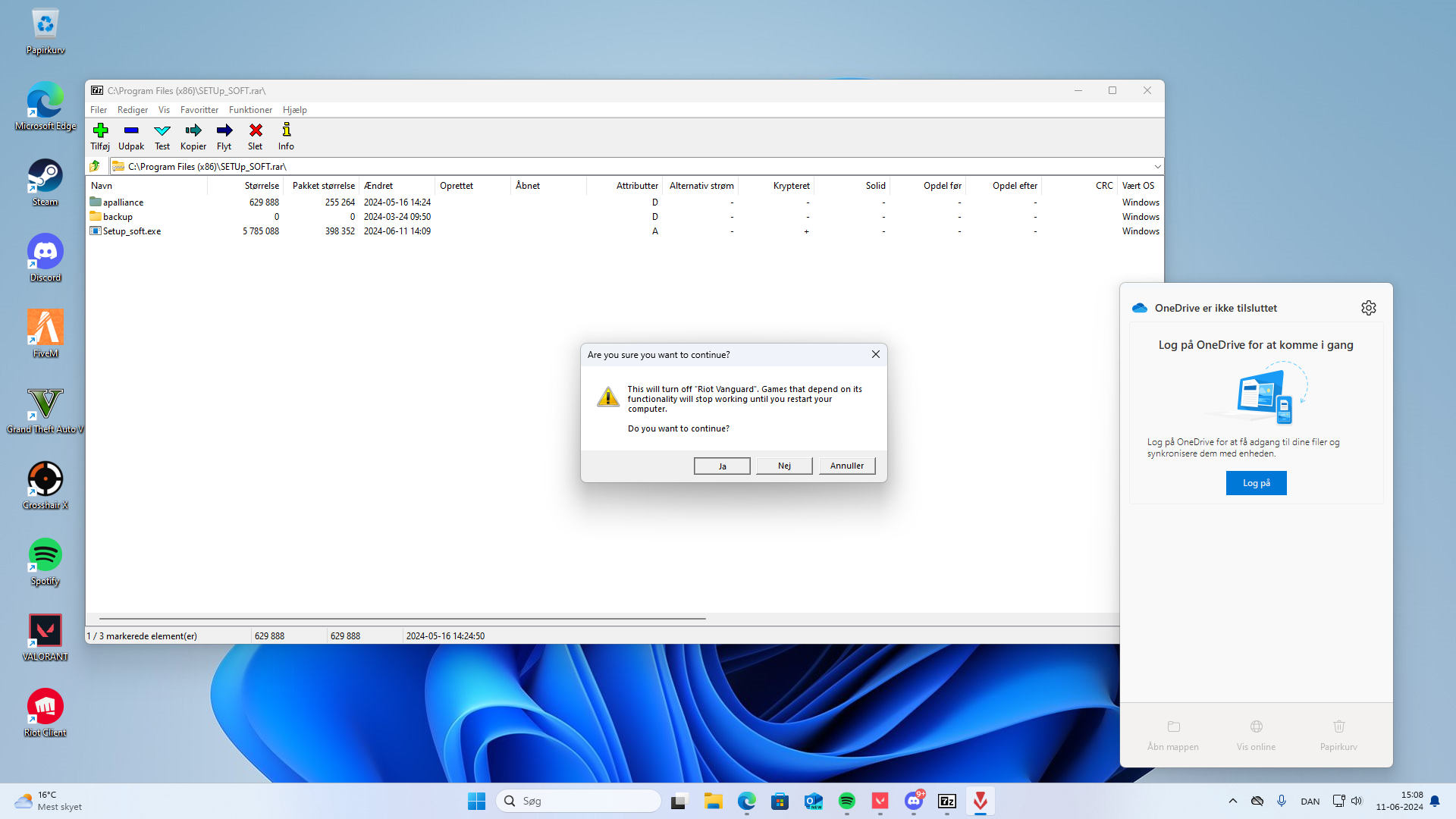Open the Funktioner menu
Viewport: 1456px width, 819px height.
tap(250, 110)
